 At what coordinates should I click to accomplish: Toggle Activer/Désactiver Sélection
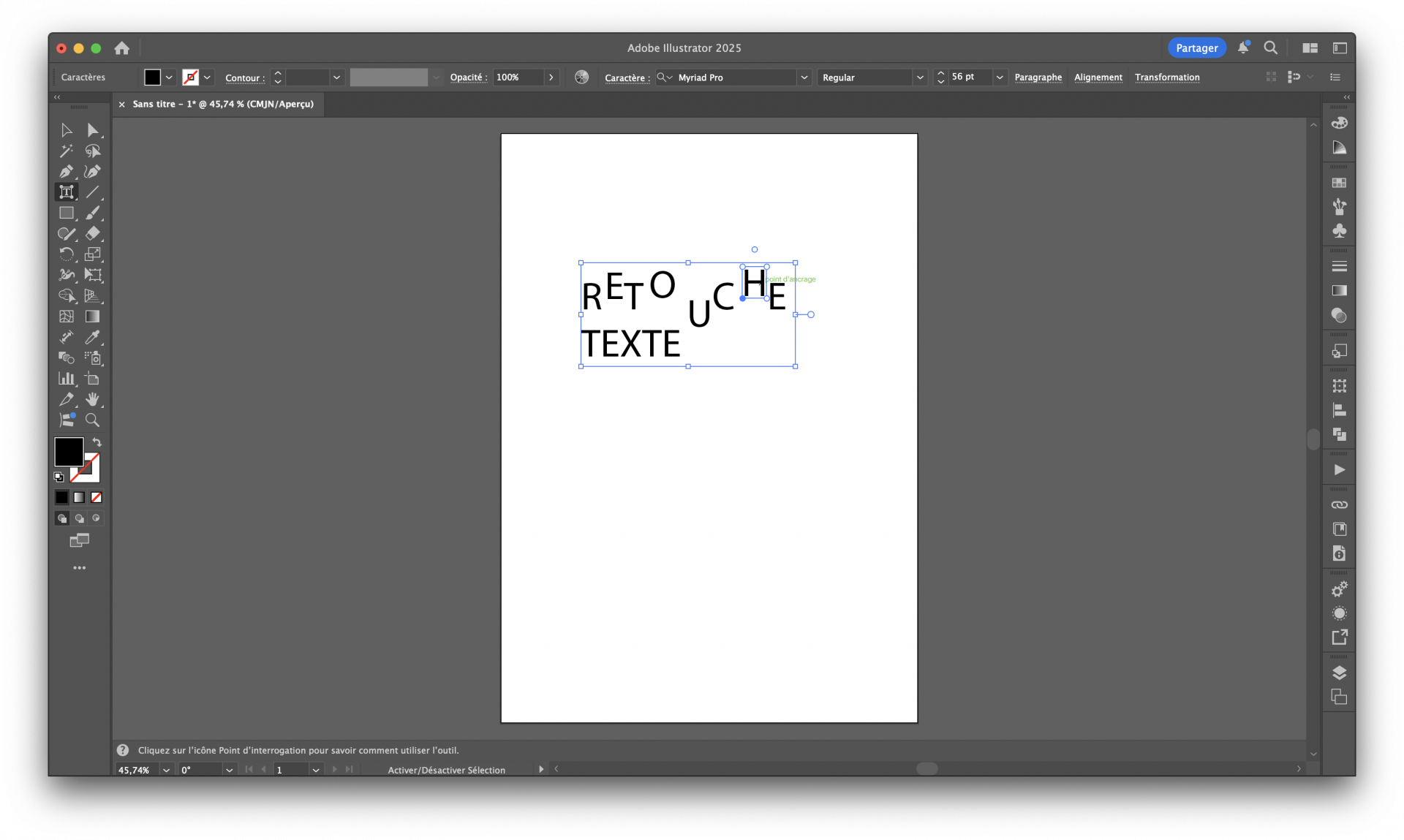[x=446, y=769]
